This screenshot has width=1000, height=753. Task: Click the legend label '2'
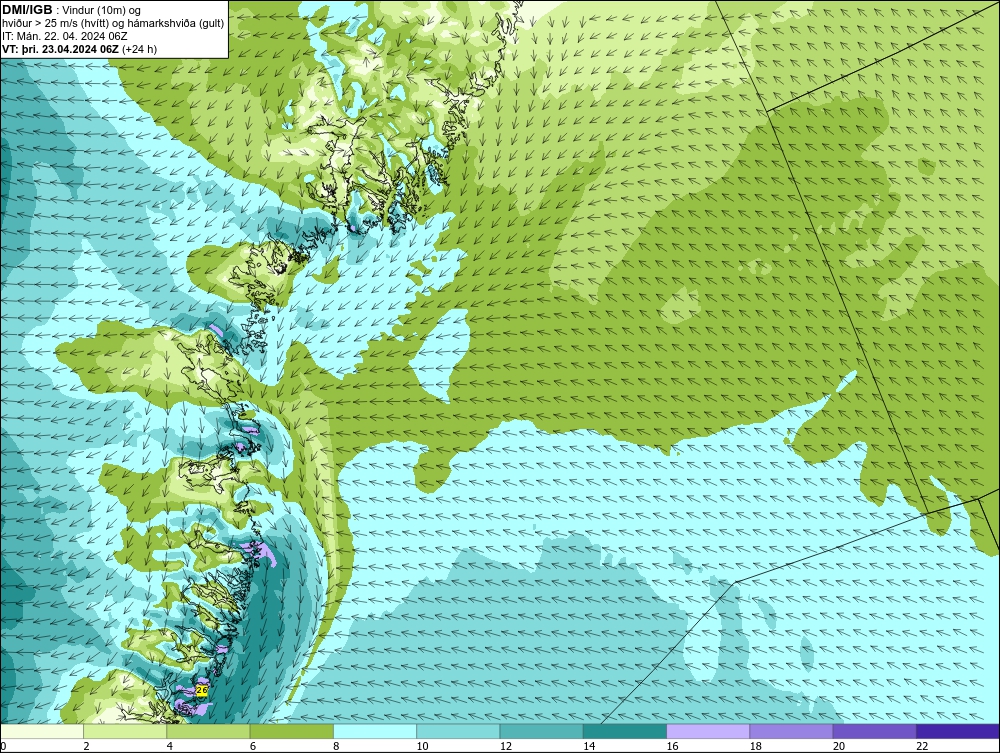(86, 746)
